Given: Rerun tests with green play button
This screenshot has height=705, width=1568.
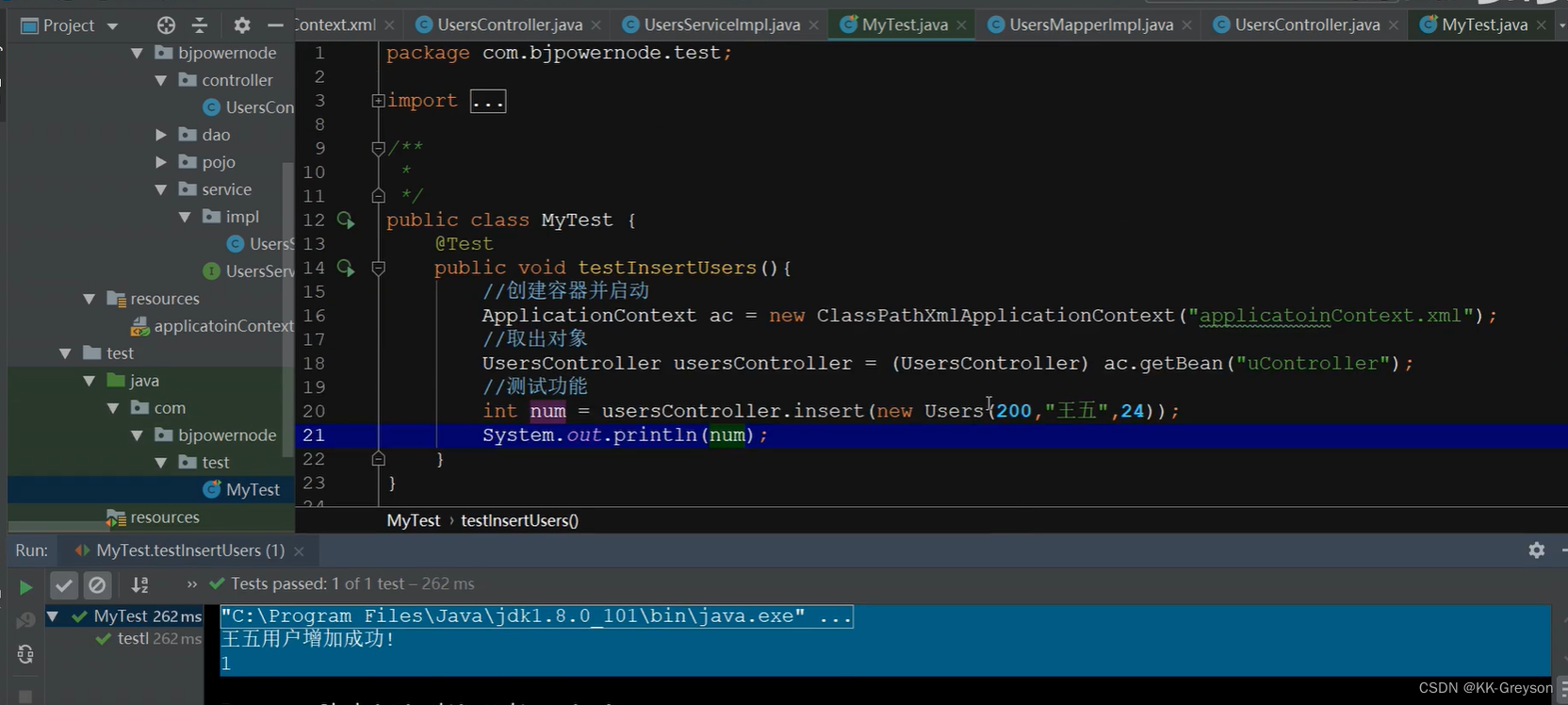Looking at the screenshot, I should [25, 587].
